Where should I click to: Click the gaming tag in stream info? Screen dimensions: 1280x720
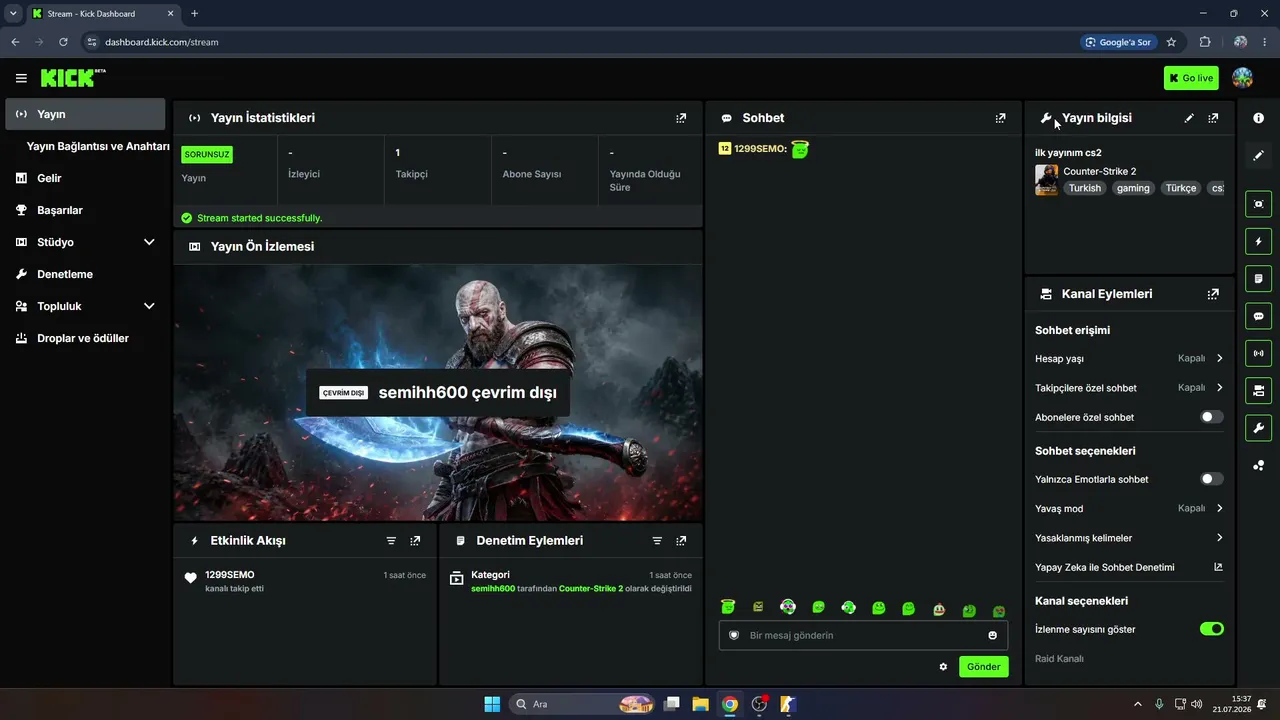tap(1133, 188)
